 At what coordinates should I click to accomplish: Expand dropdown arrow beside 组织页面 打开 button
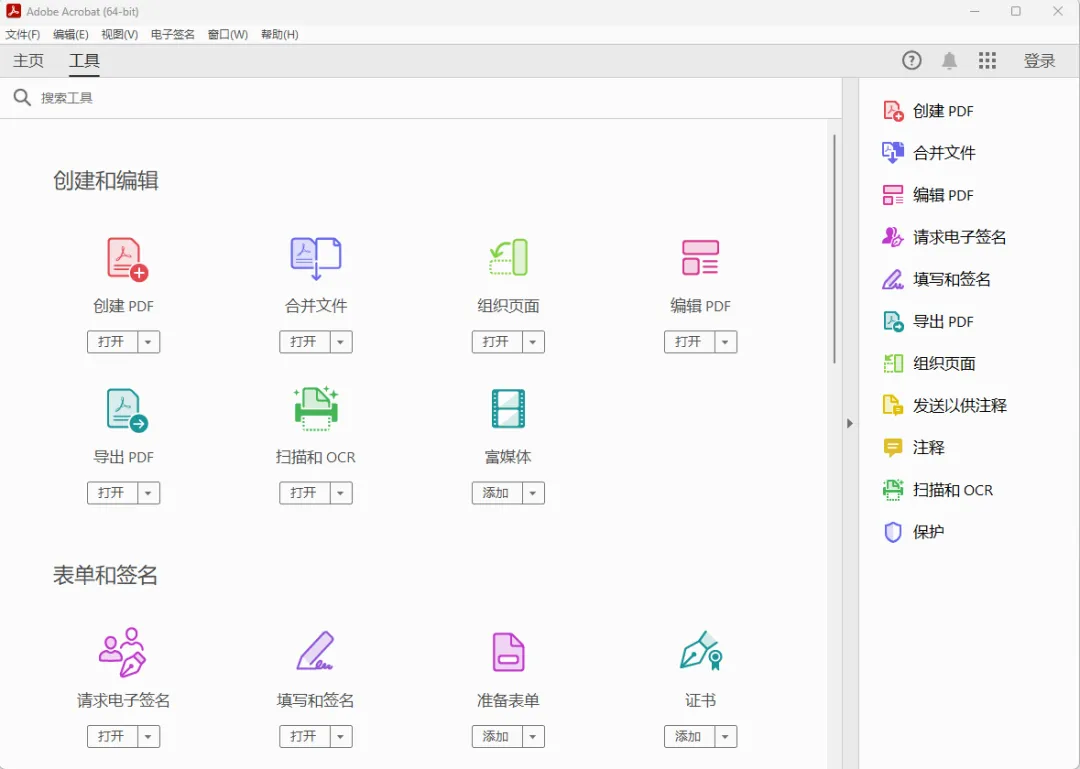point(532,342)
